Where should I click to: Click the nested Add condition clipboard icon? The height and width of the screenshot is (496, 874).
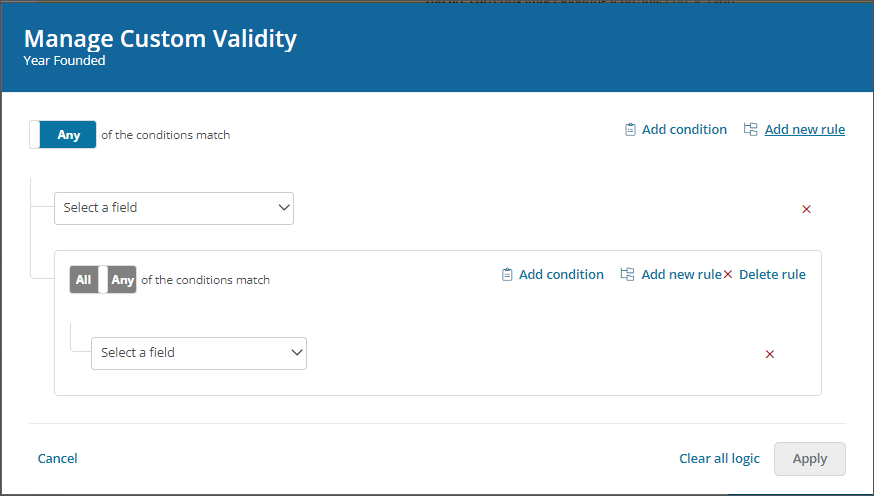point(507,274)
